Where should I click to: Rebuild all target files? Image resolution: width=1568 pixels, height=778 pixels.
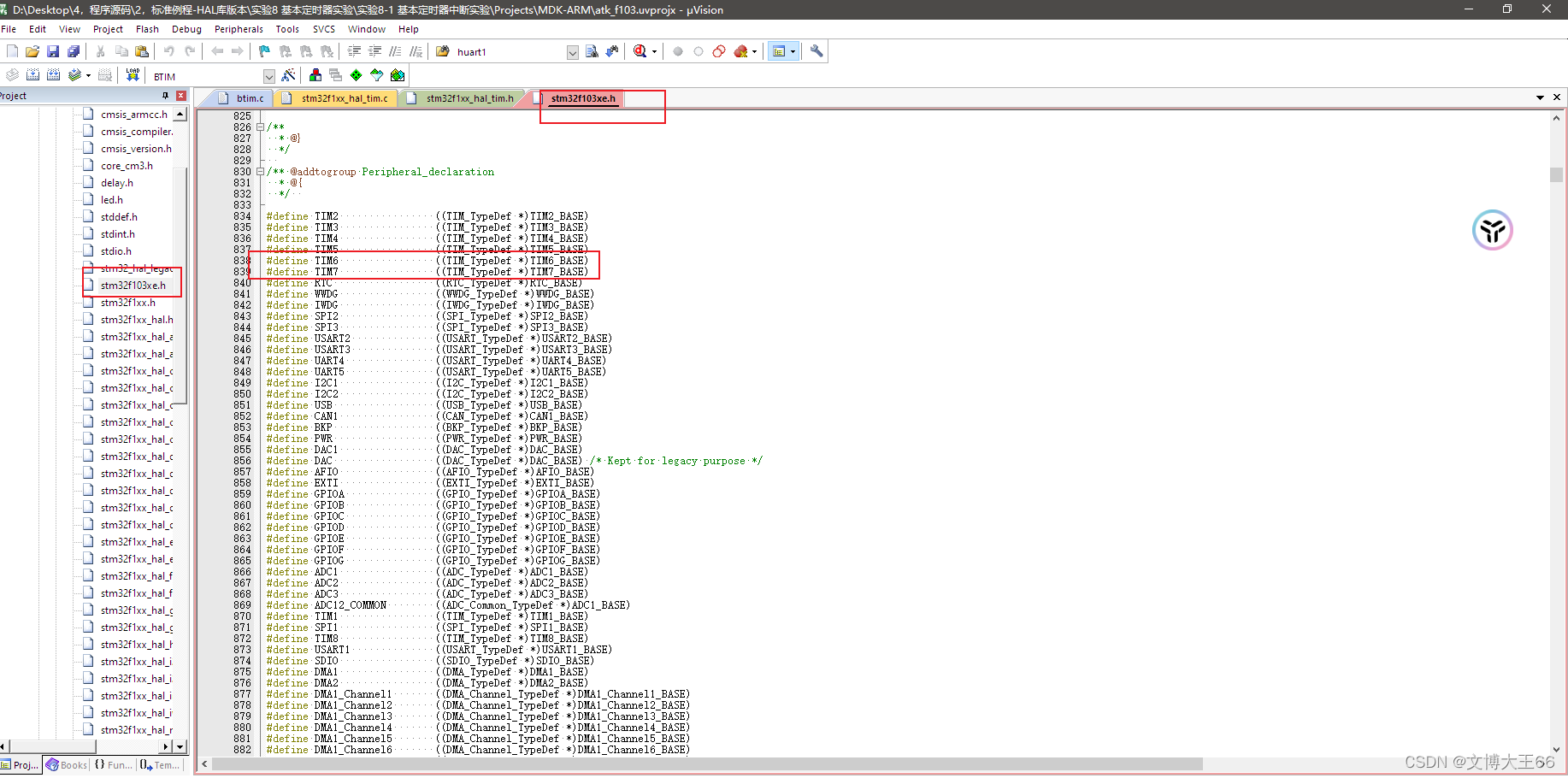(53, 75)
